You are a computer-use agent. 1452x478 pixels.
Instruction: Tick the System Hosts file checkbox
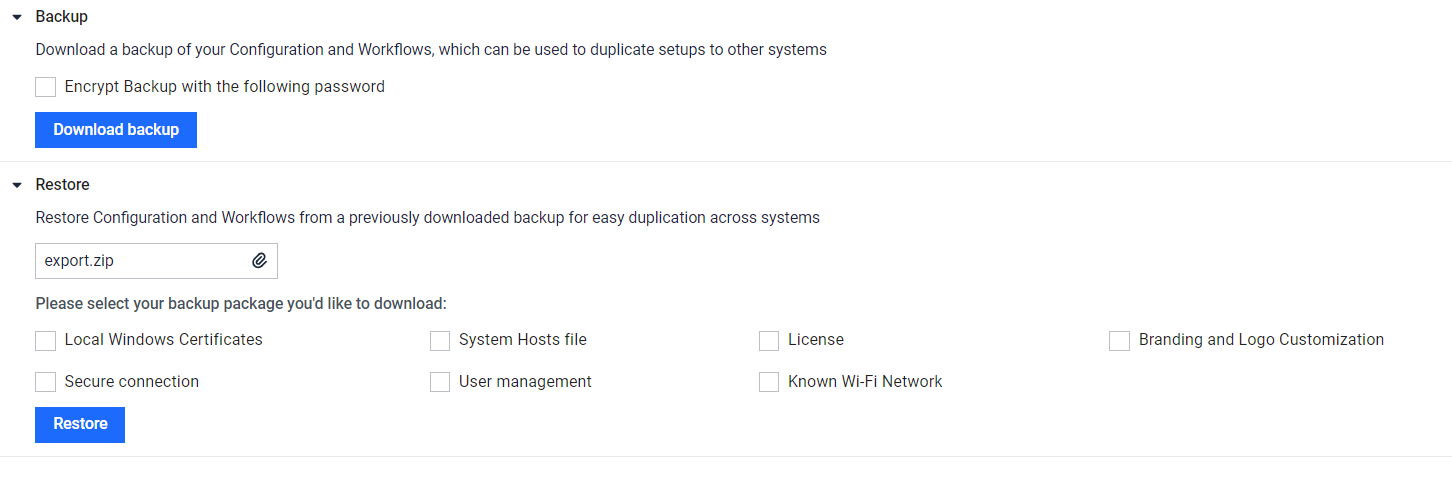440,341
